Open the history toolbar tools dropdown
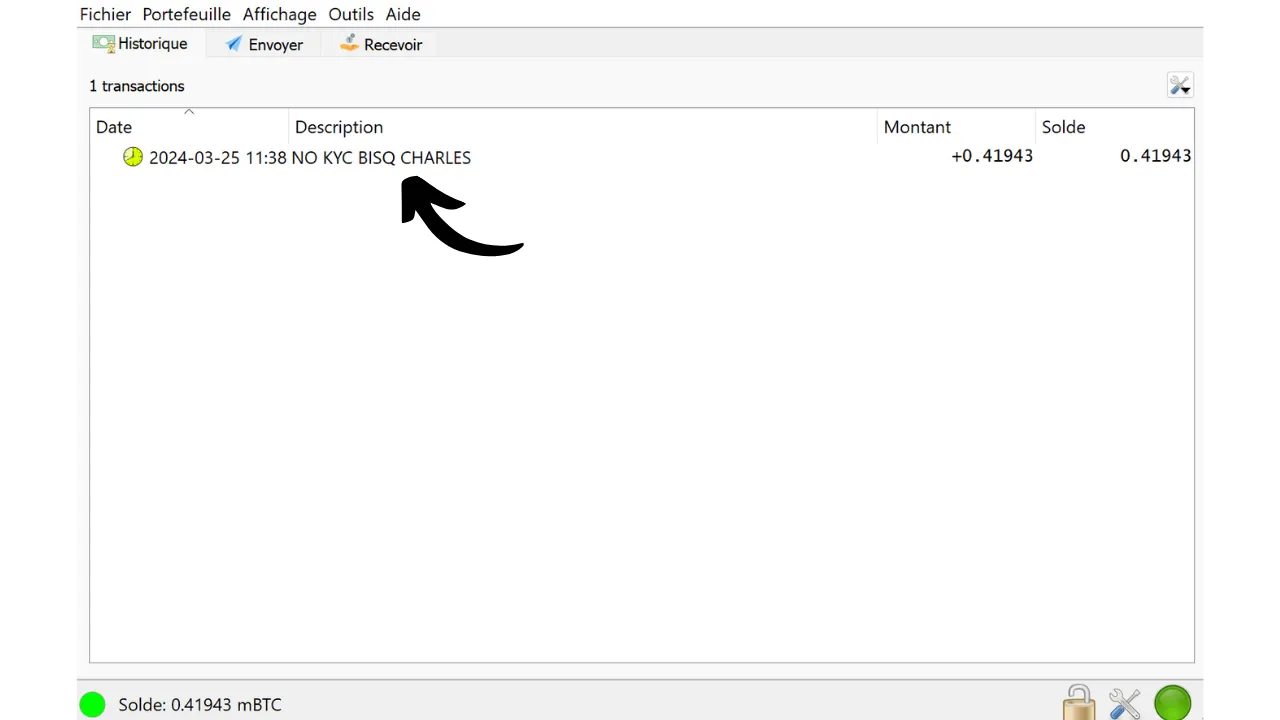Viewport: 1280px width, 720px height. [1180, 86]
